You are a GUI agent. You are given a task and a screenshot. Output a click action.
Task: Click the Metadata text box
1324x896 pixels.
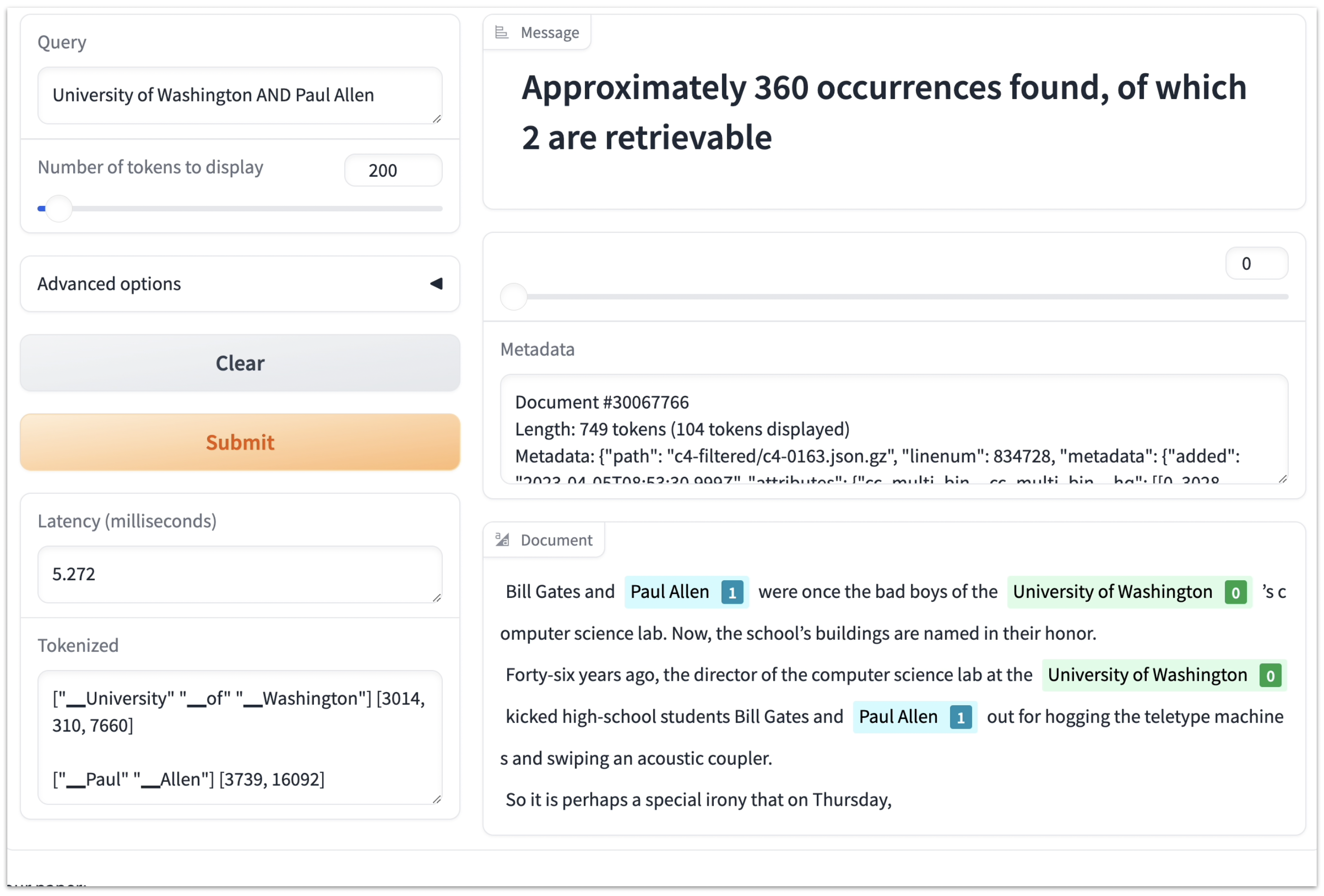tap(893, 429)
